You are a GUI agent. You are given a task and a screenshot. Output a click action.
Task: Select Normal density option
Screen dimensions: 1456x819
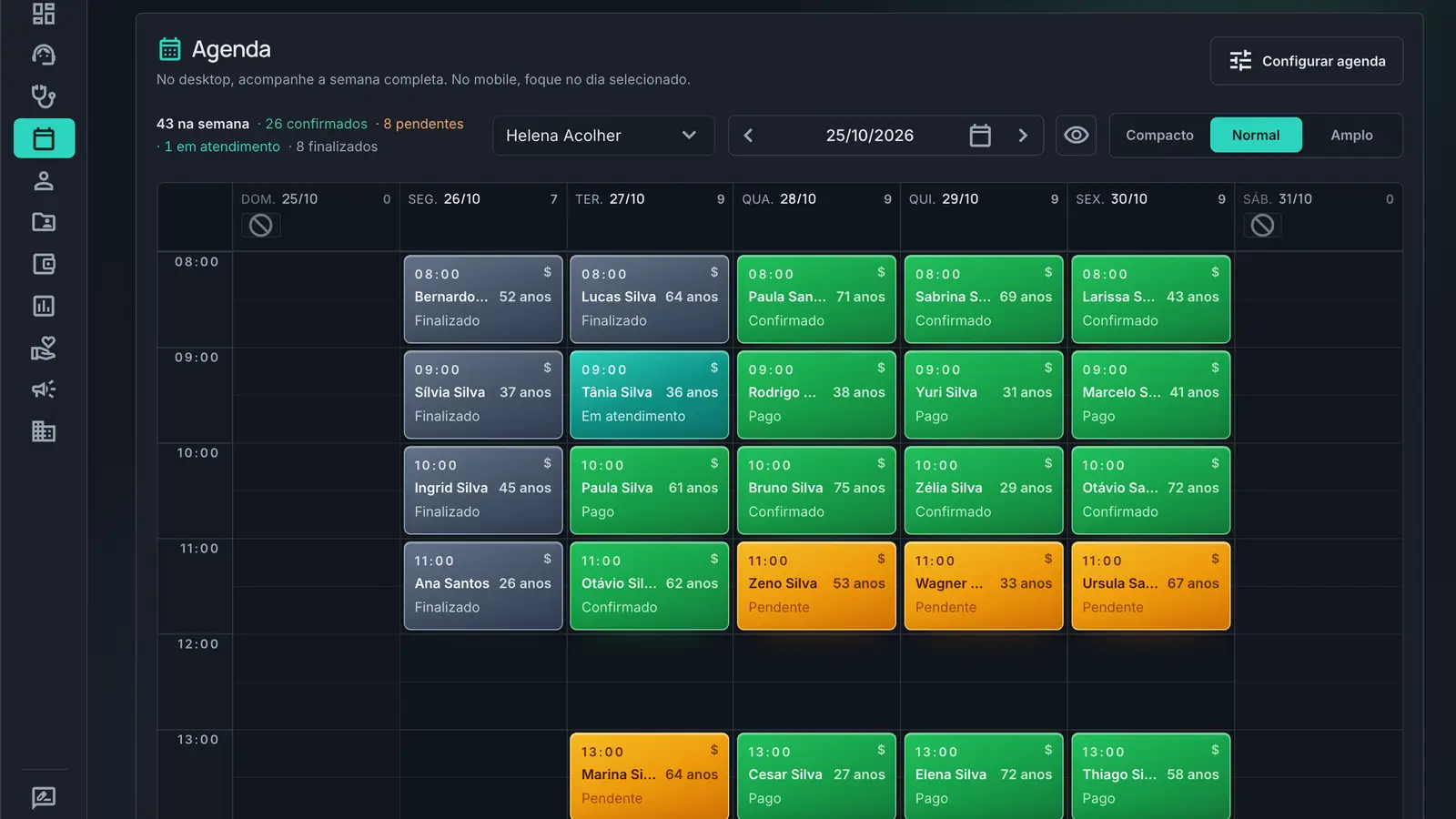tap(1256, 136)
